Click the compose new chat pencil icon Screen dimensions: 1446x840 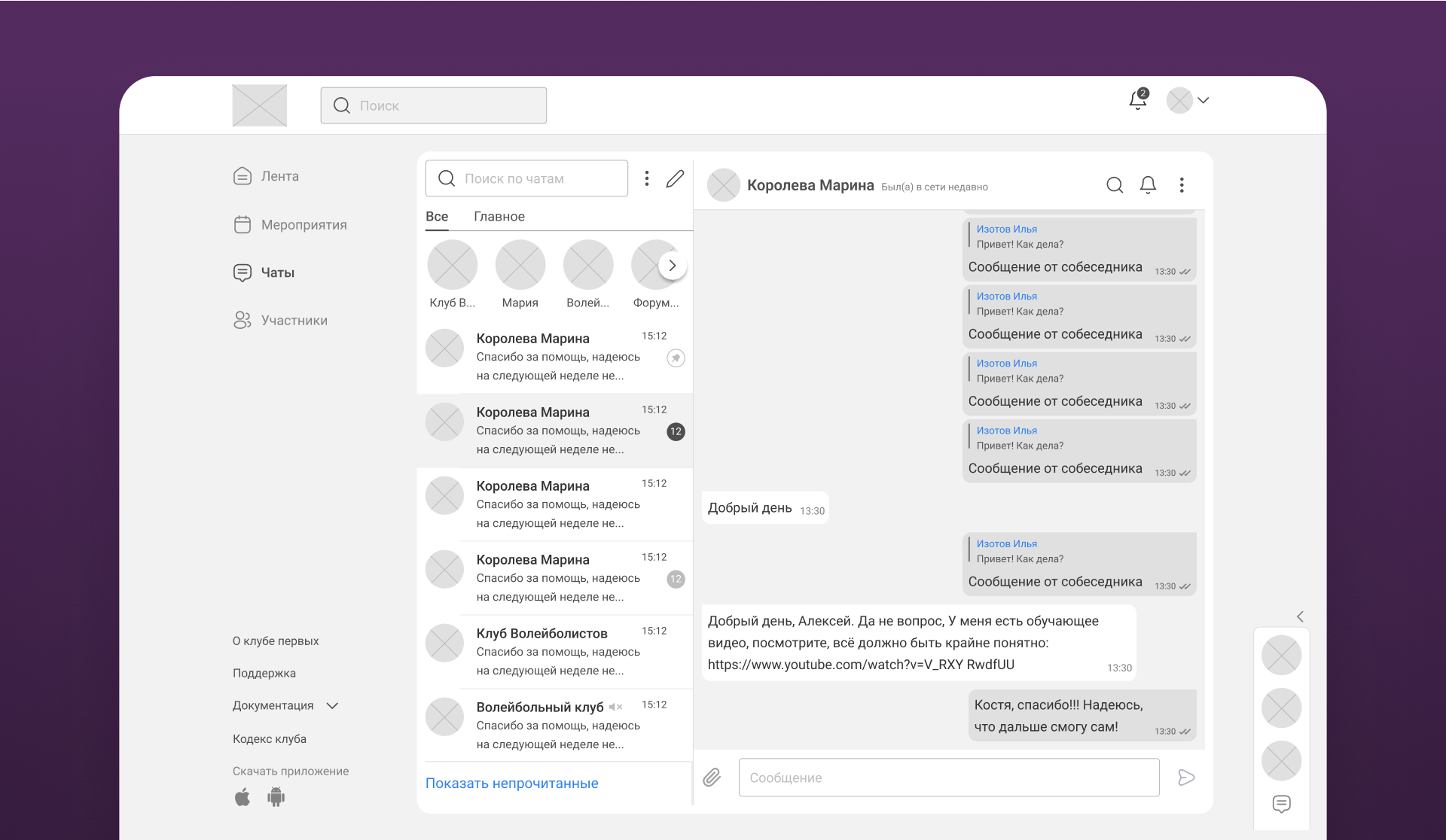coord(675,178)
